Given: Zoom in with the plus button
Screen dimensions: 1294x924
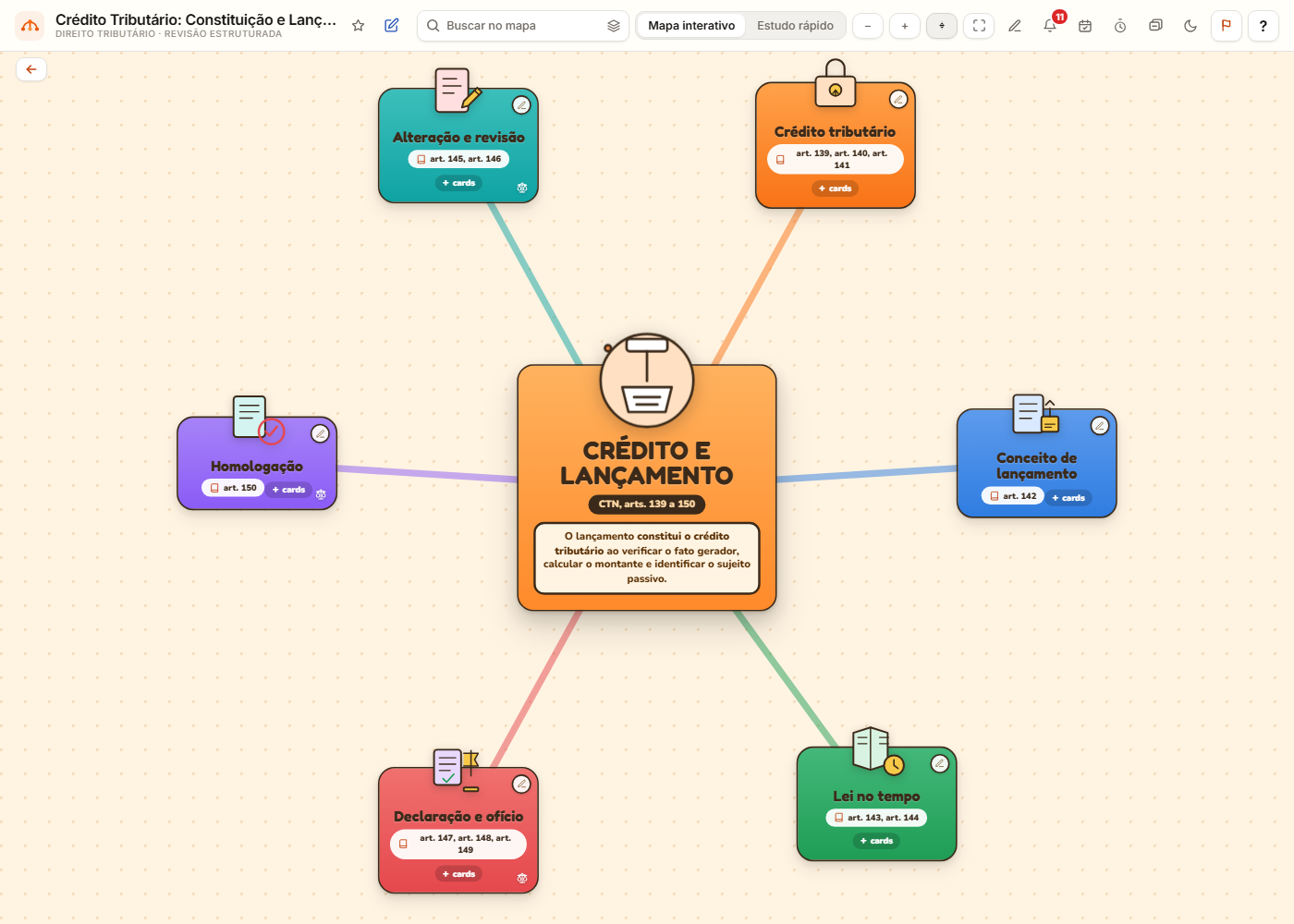Looking at the screenshot, I should pos(905,26).
